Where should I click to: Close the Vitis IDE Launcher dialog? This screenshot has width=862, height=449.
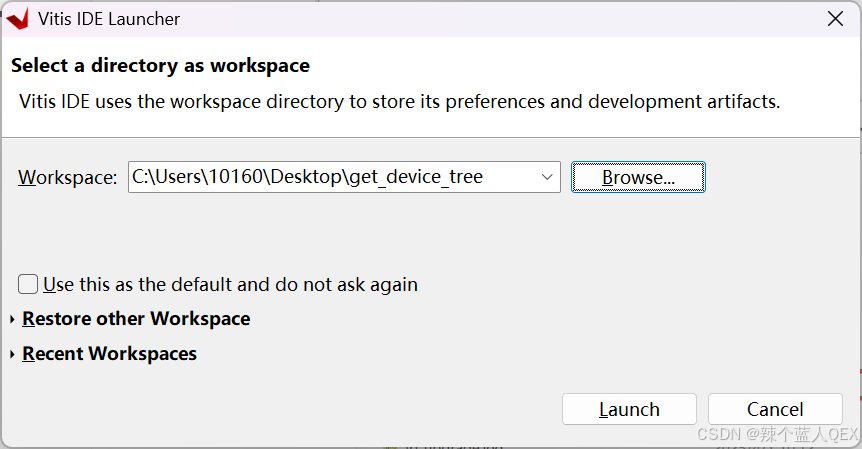(835, 19)
